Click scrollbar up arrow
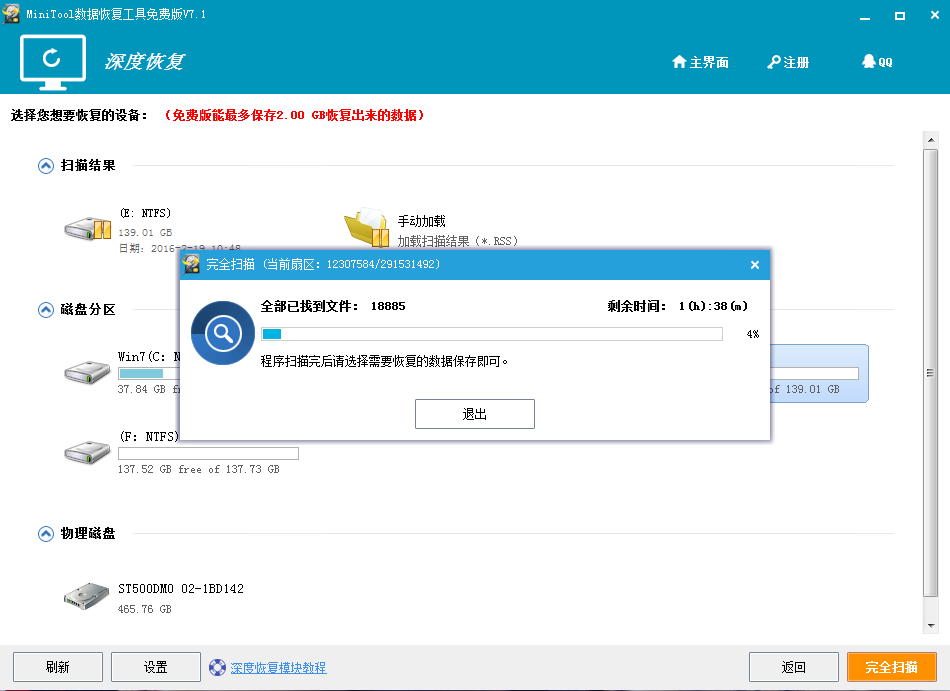950x691 pixels. point(931,140)
